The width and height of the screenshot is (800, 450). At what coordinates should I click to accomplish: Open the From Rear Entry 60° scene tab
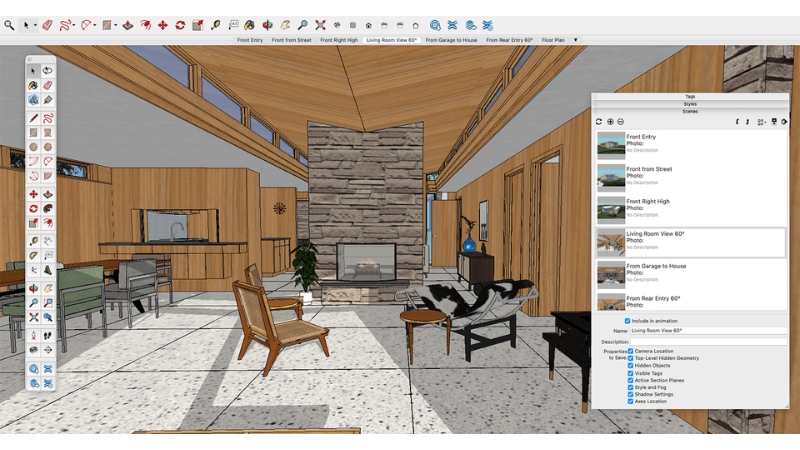(x=509, y=40)
